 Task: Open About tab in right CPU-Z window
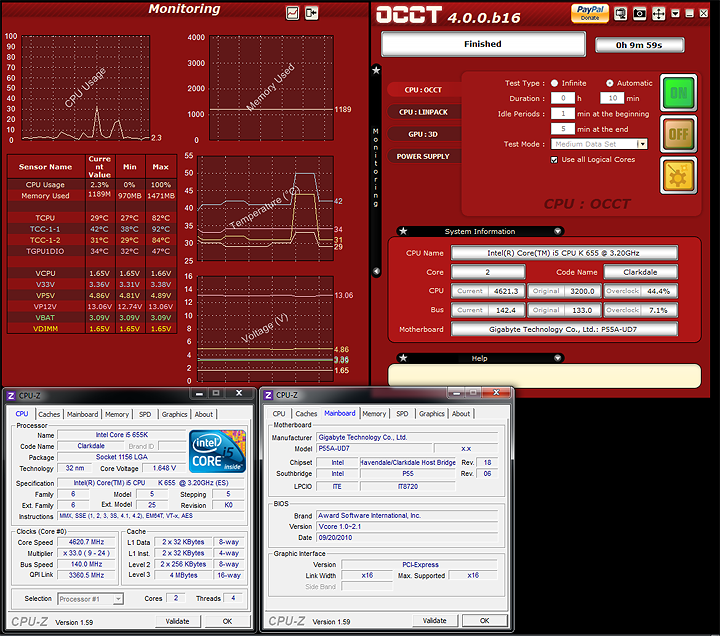click(461, 414)
